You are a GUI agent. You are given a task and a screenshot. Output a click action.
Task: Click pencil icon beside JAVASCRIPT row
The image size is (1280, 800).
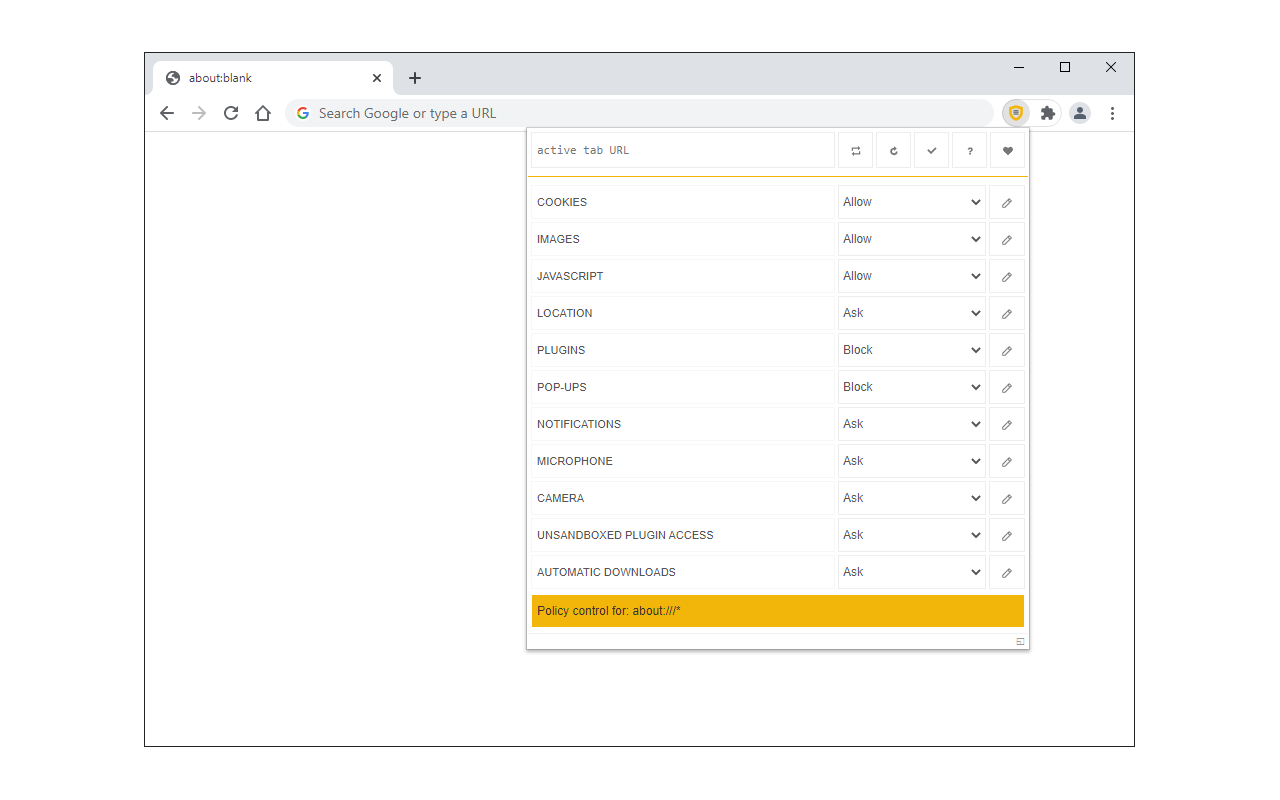pyautogui.click(x=1007, y=276)
